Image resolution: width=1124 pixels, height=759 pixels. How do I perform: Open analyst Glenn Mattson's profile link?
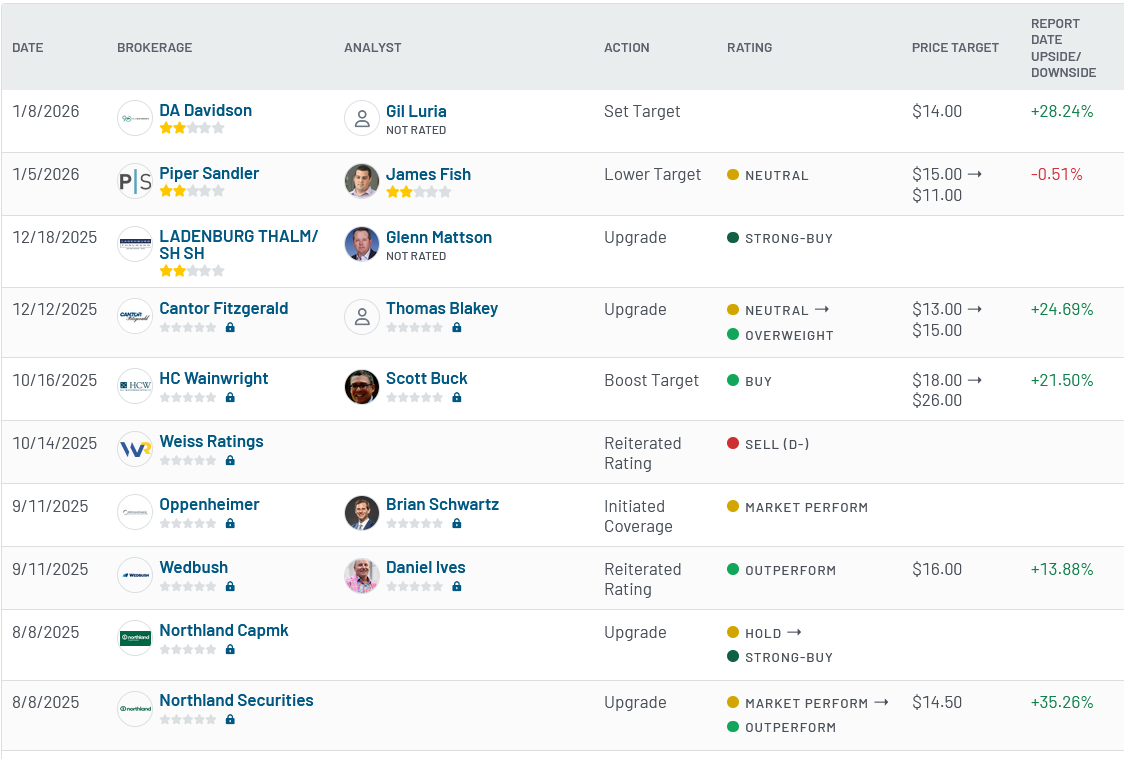click(x=439, y=237)
